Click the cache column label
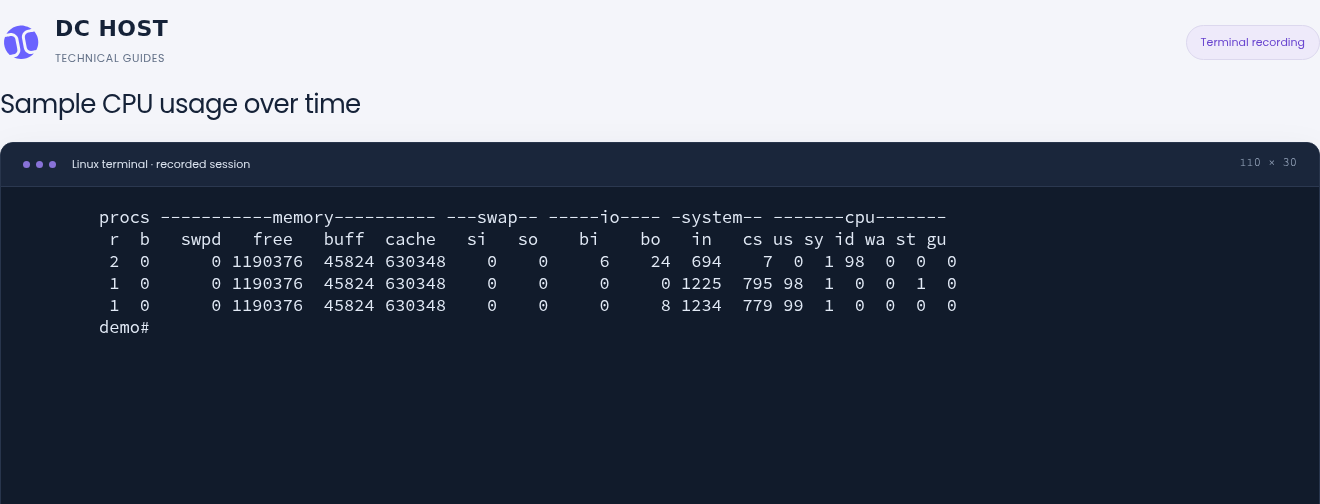 click(410, 239)
